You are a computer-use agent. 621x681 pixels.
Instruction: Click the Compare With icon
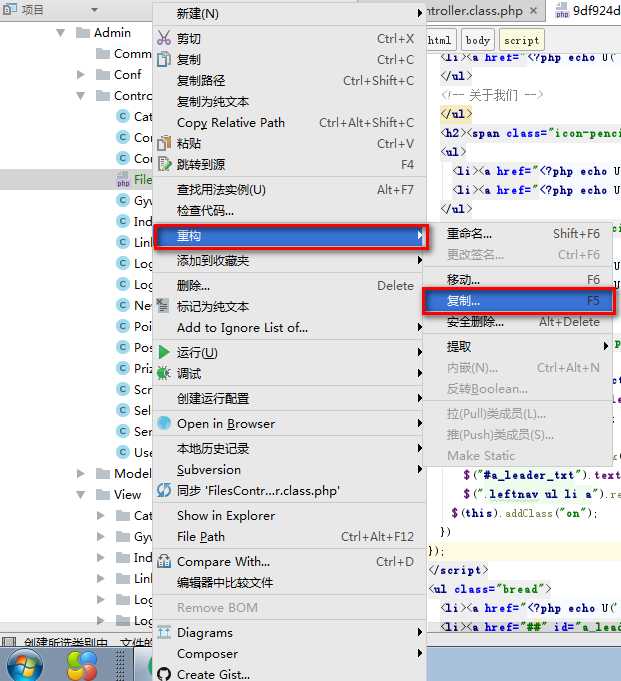click(164, 561)
